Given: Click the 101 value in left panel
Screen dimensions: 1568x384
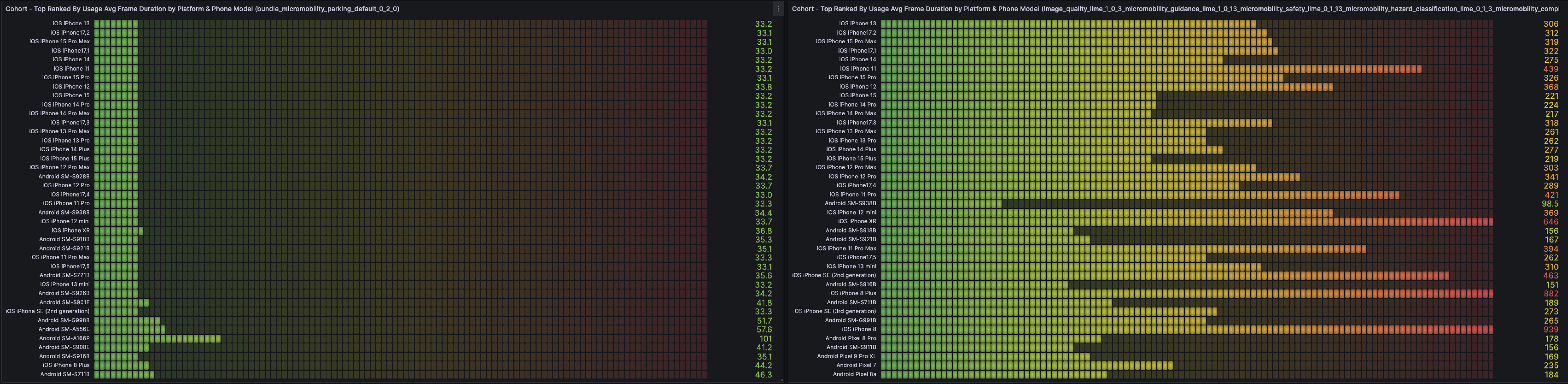Looking at the screenshot, I should [x=765, y=338].
